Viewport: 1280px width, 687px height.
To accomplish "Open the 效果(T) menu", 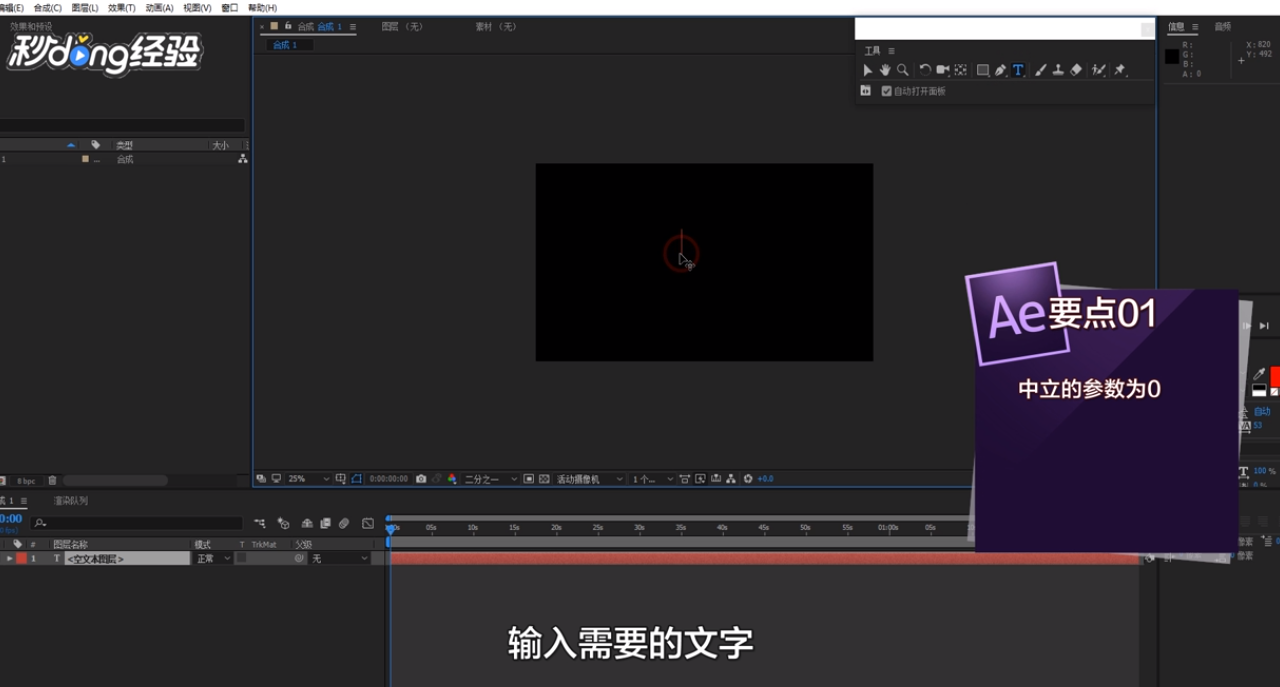I will coord(122,7).
